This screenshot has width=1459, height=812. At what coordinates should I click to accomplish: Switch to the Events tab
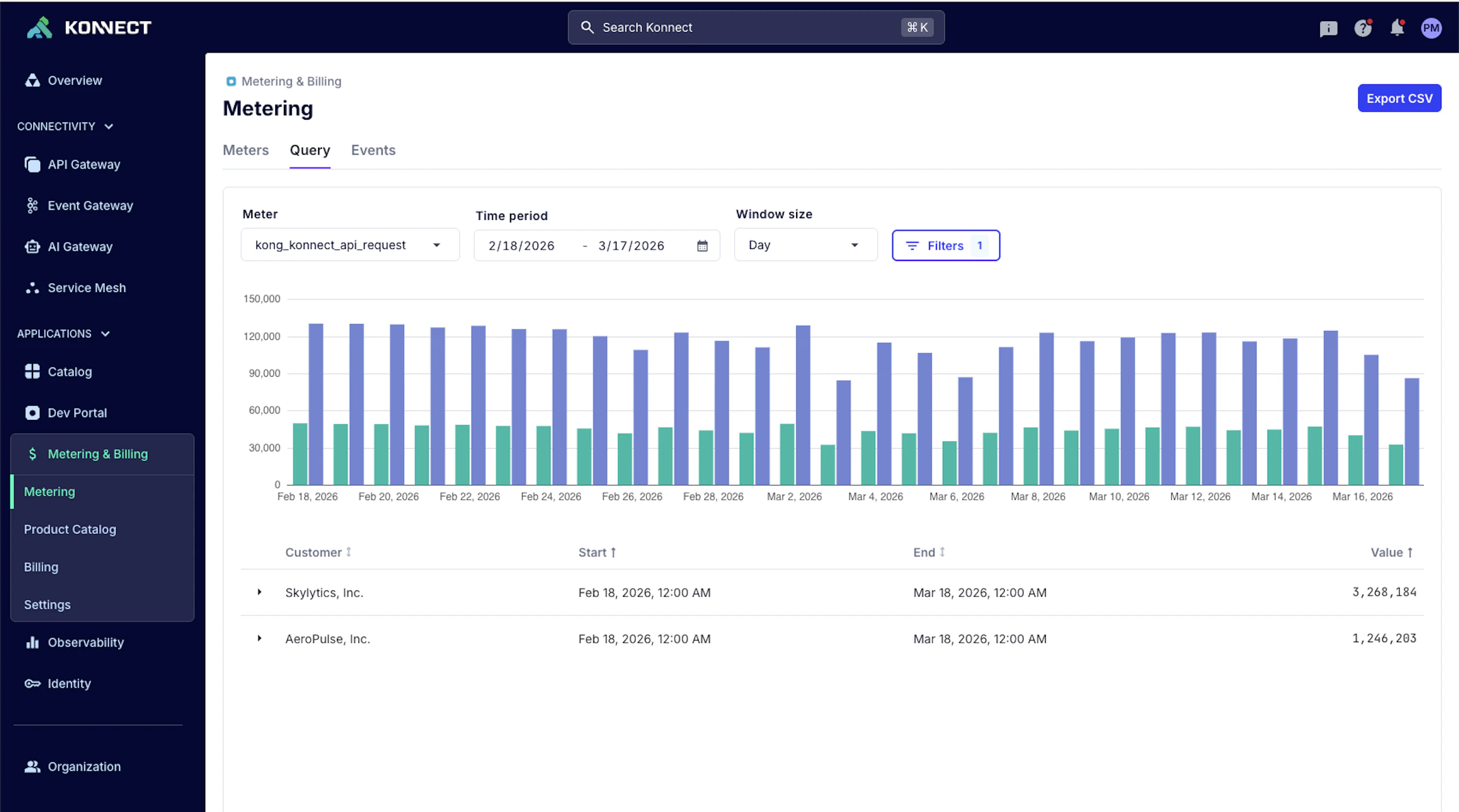(373, 150)
